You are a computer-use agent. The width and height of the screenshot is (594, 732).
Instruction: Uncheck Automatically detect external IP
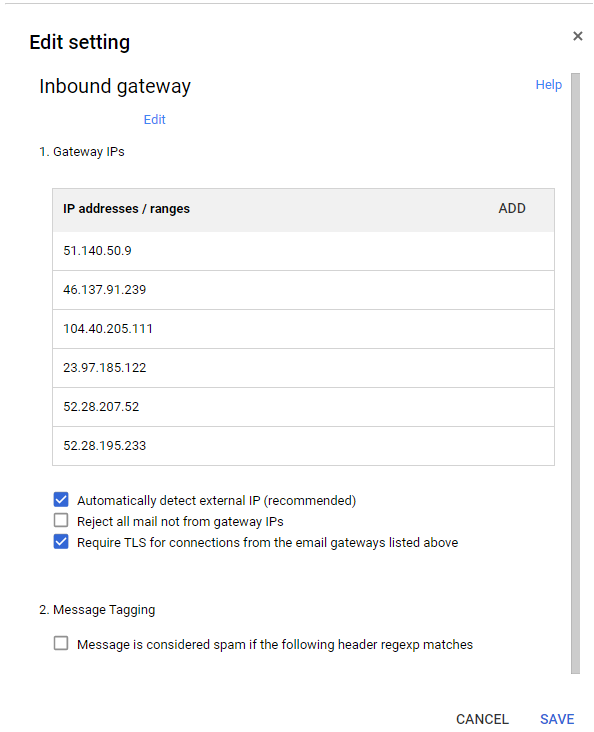tap(61, 500)
